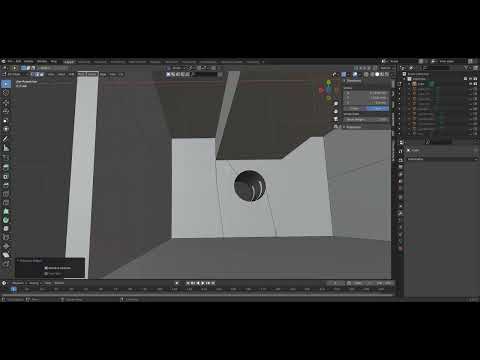Collapse the Transform panel in sidebar
This screenshot has height=360, width=480.
pos(354,81)
